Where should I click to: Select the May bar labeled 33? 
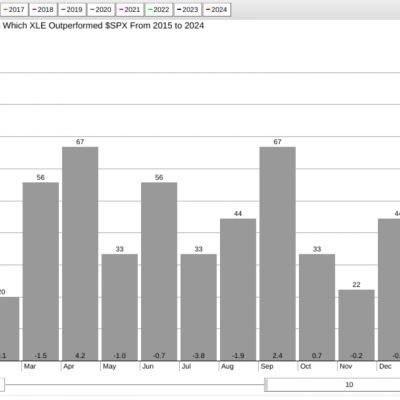tap(120, 307)
